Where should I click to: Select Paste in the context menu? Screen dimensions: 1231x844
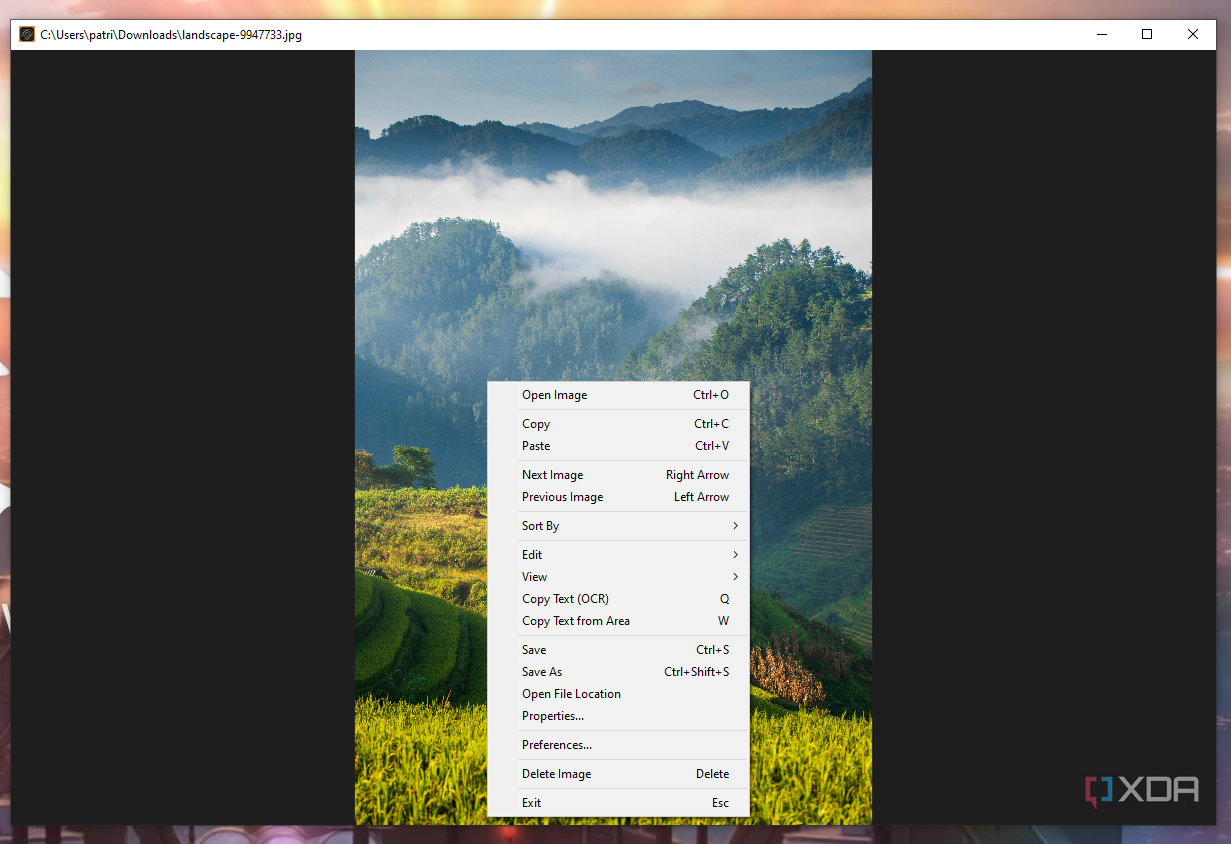tap(618, 446)
